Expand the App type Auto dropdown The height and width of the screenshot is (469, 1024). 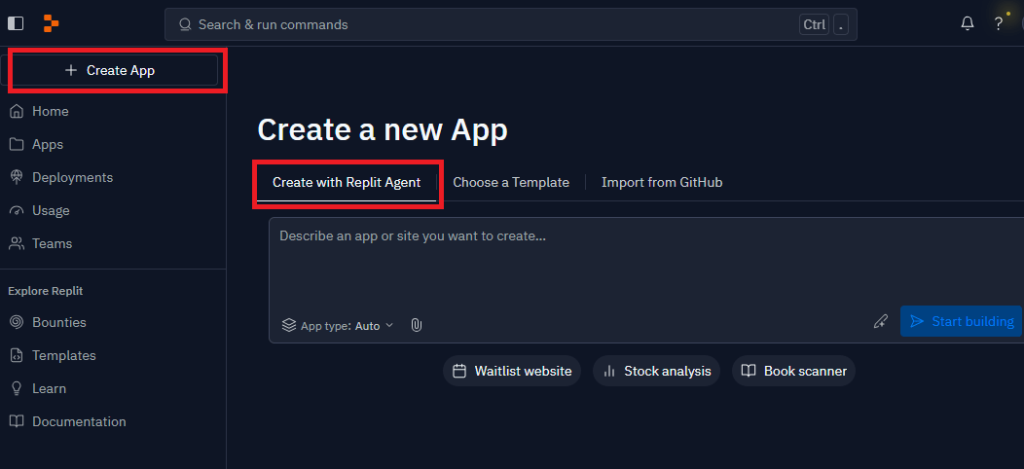point(338,325)
